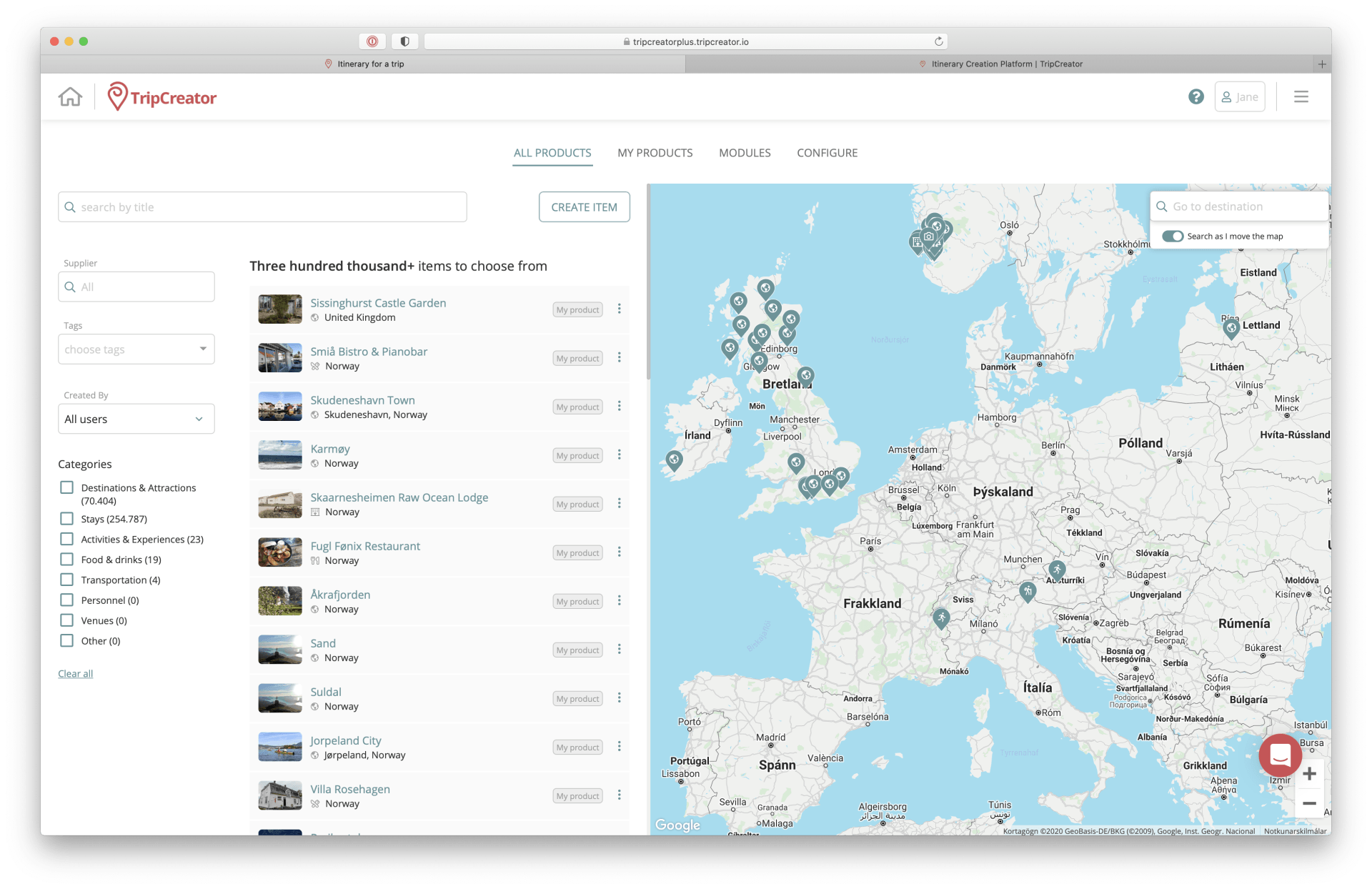
Task: Click the home icon in top left
Action: pos(70,96)
